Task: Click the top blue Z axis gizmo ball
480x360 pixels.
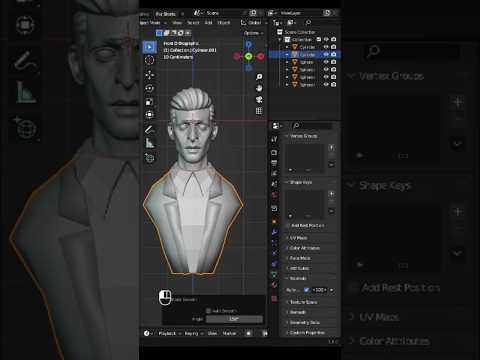Action: (x=248, y=45)
